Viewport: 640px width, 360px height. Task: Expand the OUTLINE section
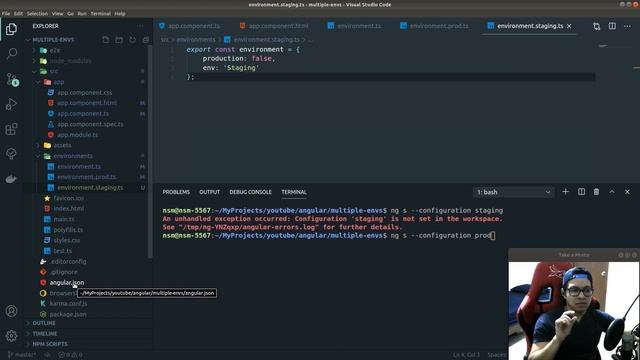point(44,323)
